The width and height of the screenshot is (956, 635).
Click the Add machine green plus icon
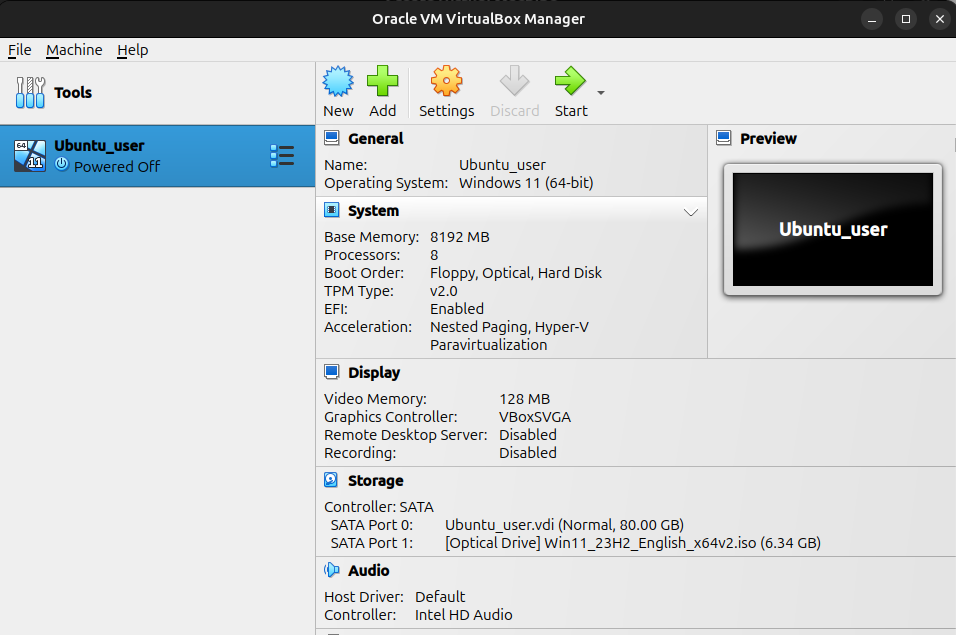click(382, 81)
